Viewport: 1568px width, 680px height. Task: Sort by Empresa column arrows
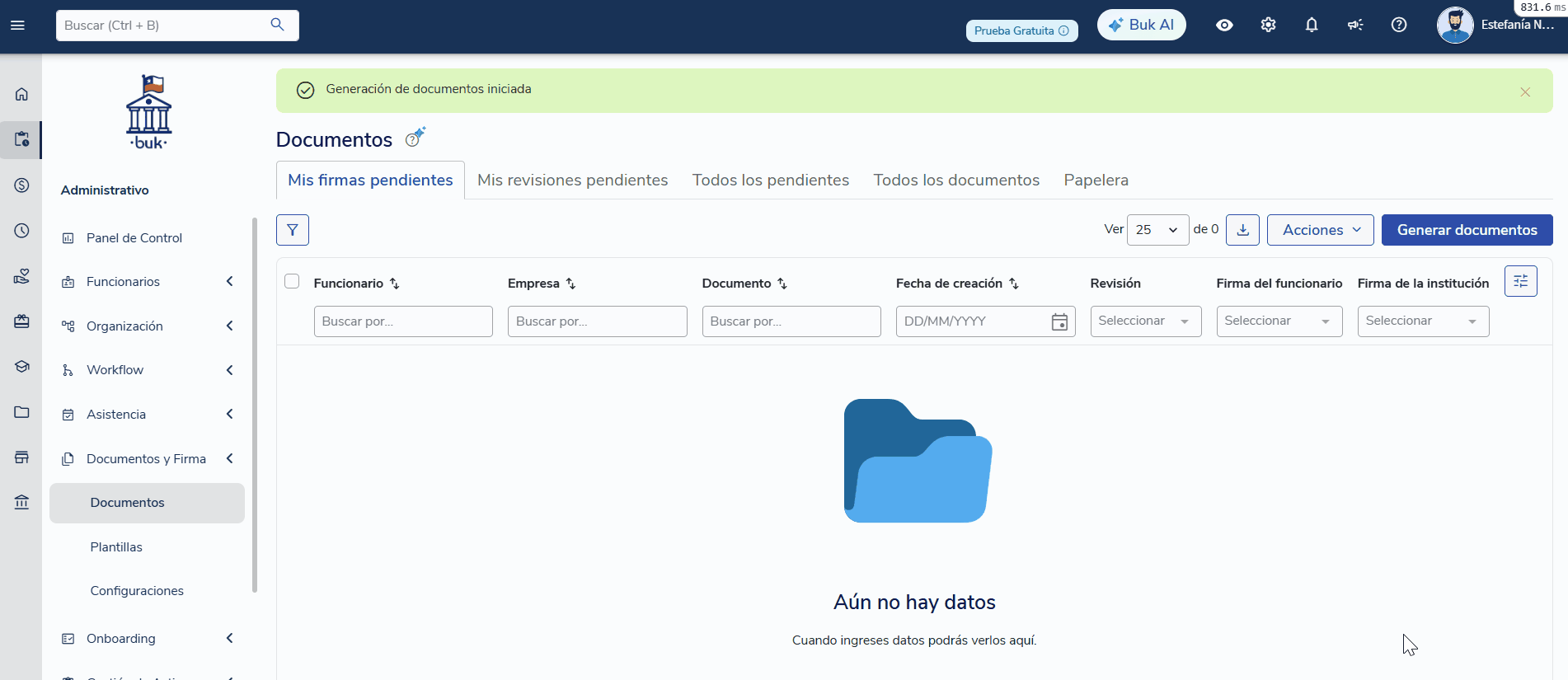570,284
